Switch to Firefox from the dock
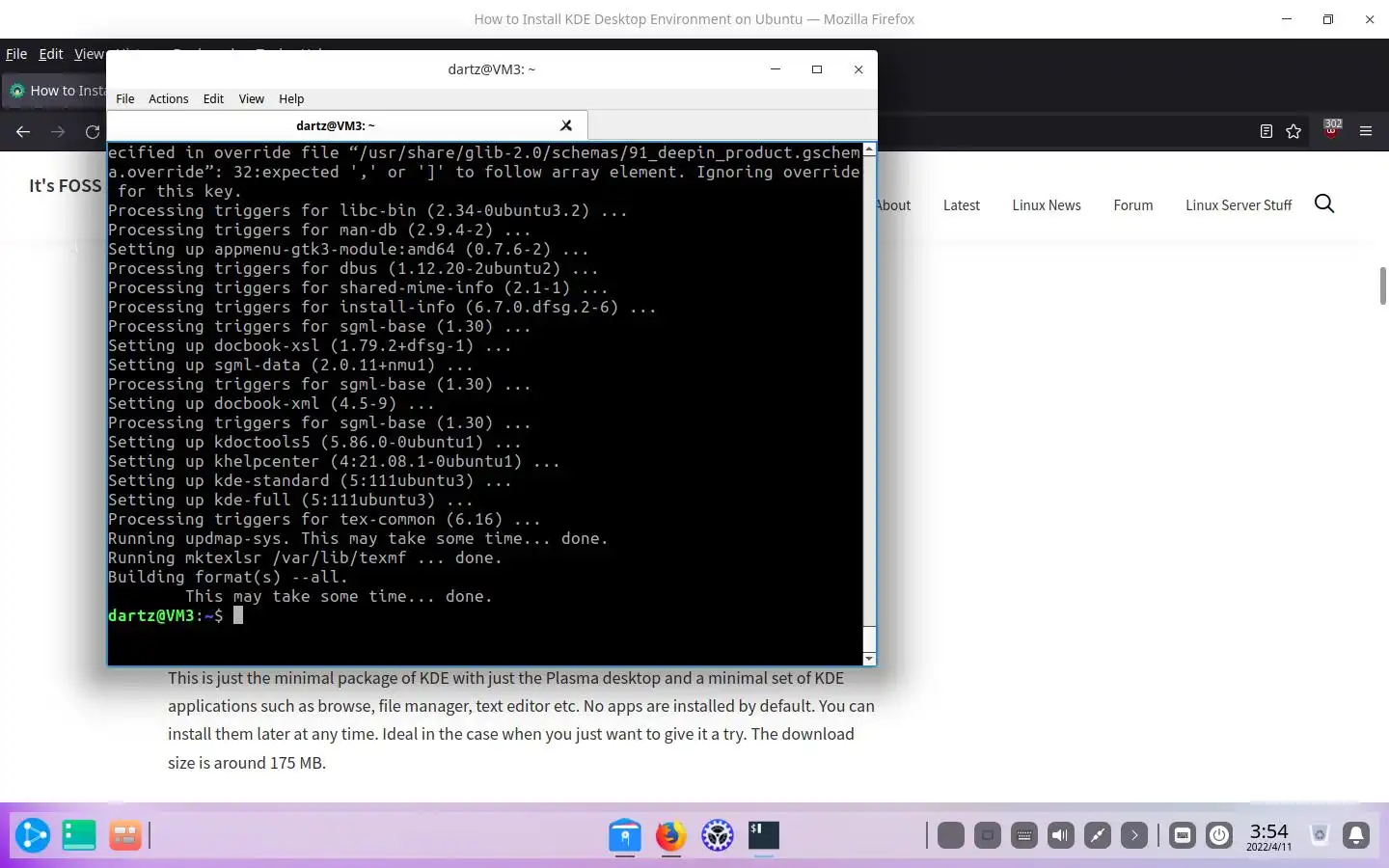Image resolution: width=1389 pixels, height=868 pixels. (671, 835)
